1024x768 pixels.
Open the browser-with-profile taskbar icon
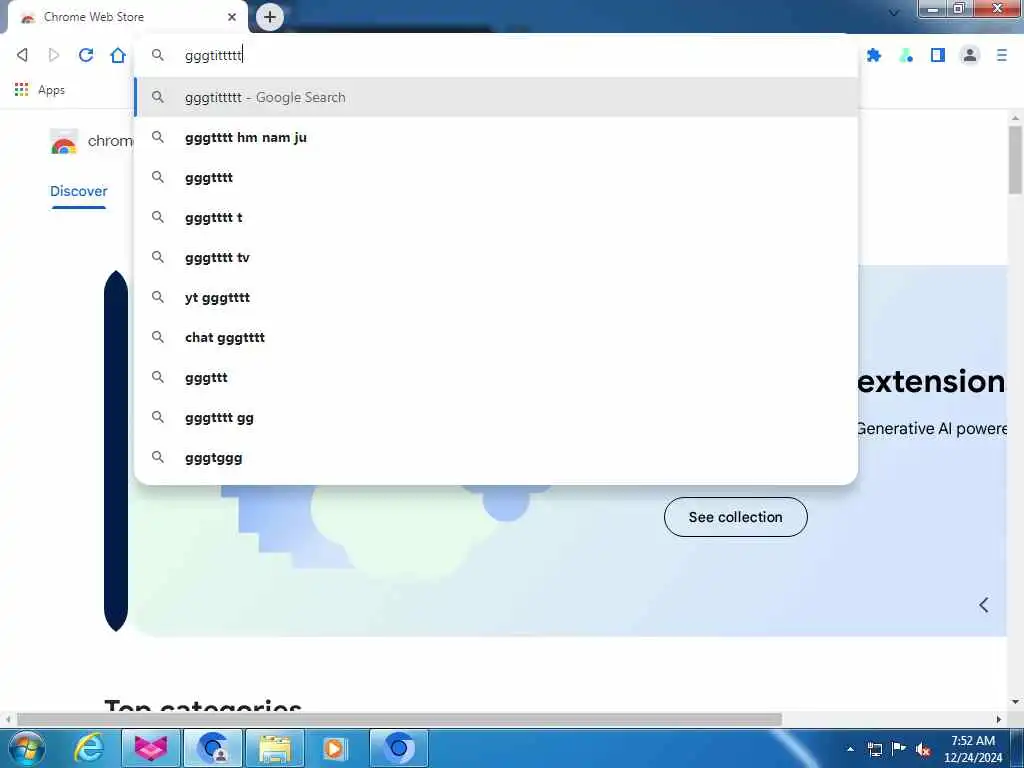213,748
